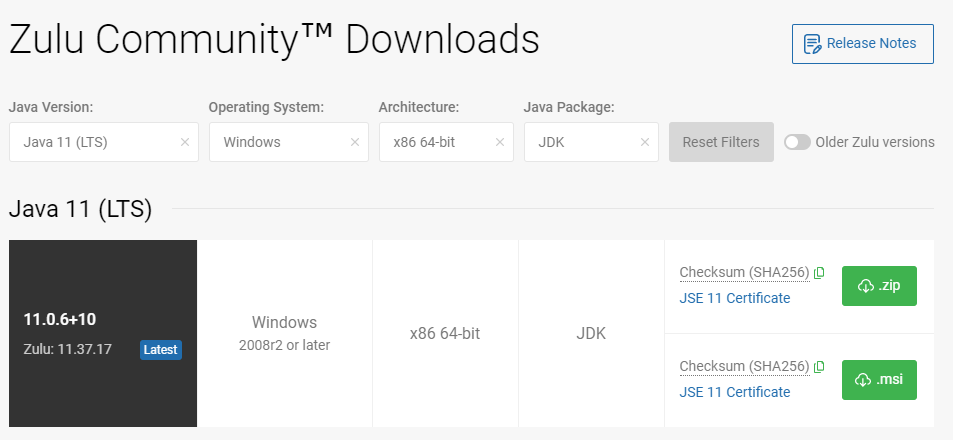Click the cloud download icon on .msi

[863, 380]
